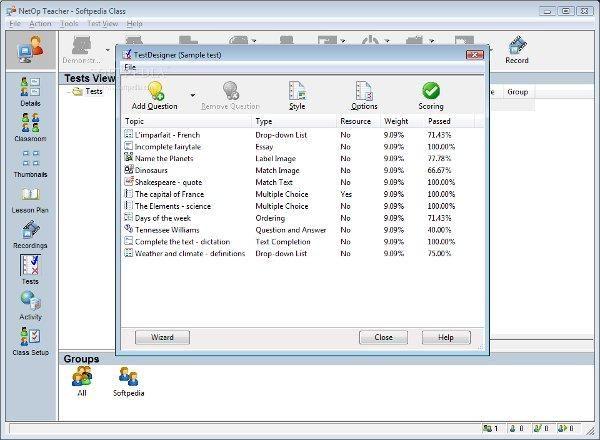The image size is (600, 440).
Task: Open the Test View menu
Action: [x=103, y=24]
